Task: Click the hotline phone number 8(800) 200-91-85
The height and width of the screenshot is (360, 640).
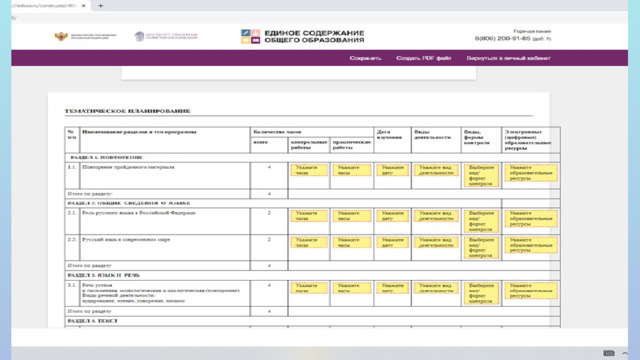Action: coord(502,38)
